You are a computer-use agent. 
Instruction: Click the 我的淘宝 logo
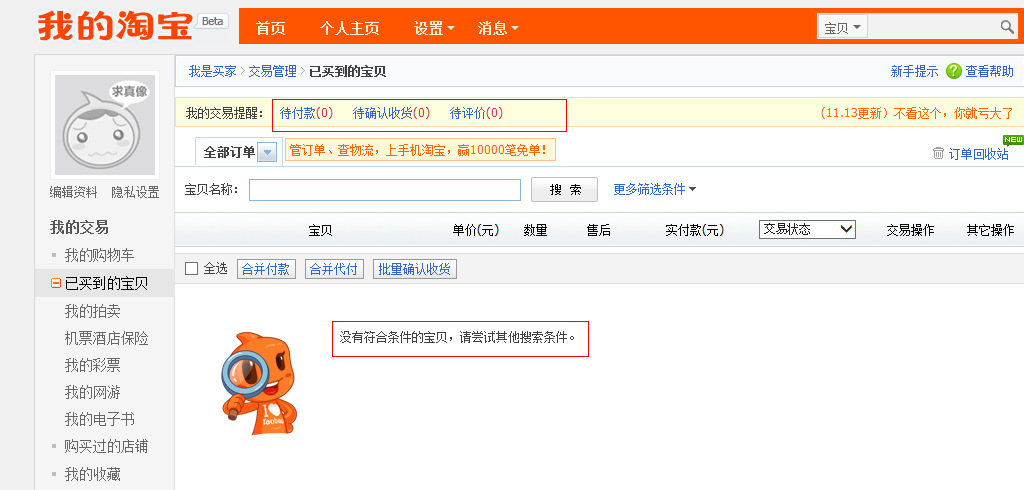click(x=115, y=26)
